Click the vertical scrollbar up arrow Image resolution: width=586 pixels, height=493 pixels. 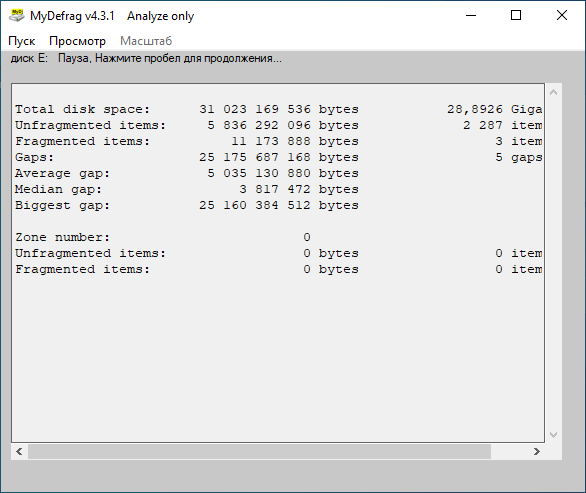553,92
